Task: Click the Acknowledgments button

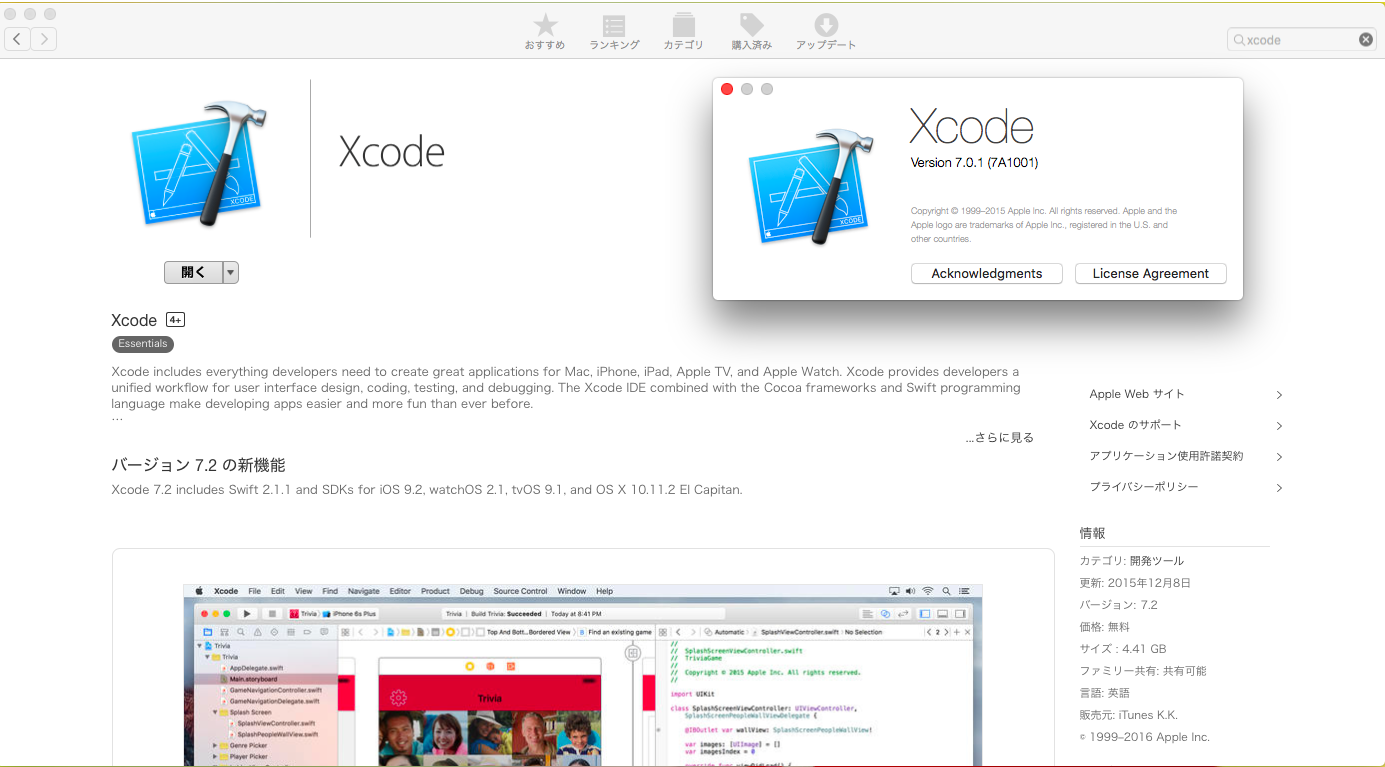Action: pyautogui.click(x=986, y=273)
